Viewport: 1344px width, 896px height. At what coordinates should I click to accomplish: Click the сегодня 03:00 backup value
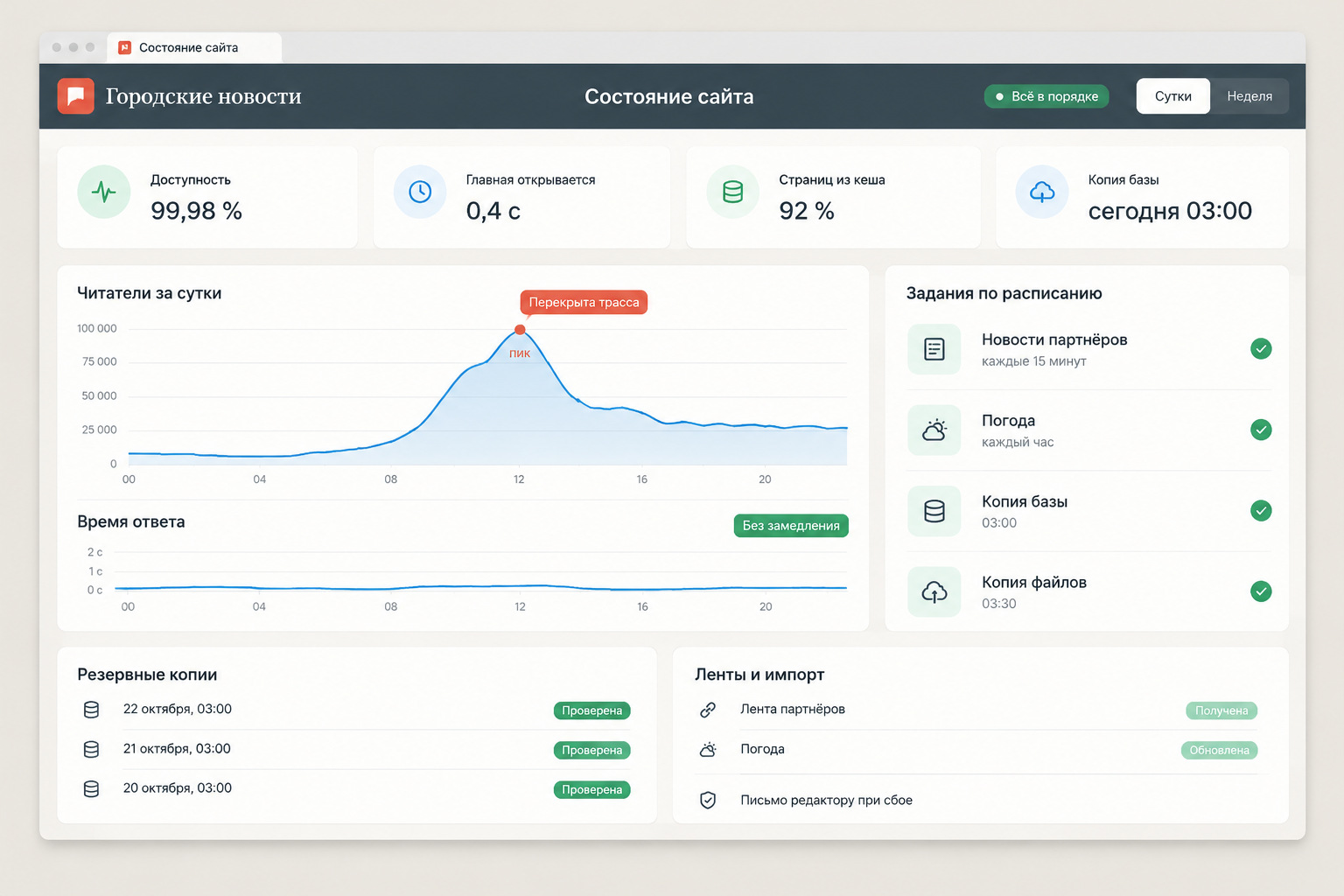pos(1170,211)
